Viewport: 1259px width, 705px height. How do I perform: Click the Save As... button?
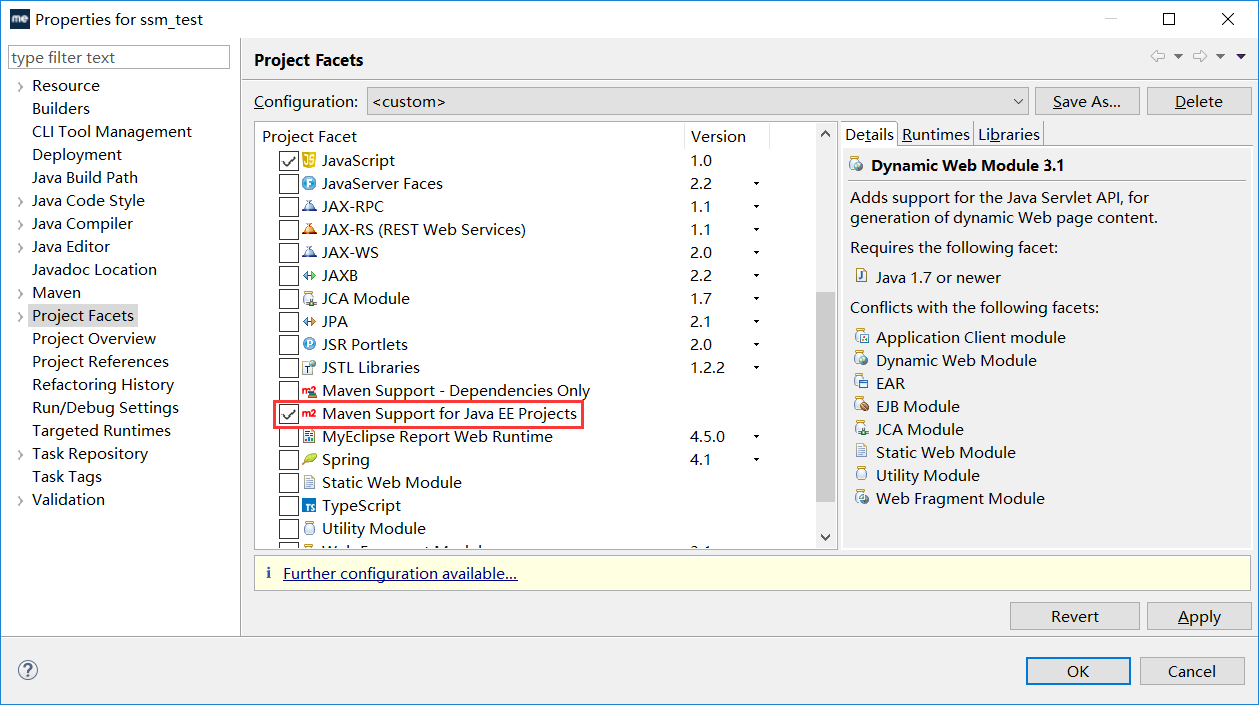coord(1087,101)
